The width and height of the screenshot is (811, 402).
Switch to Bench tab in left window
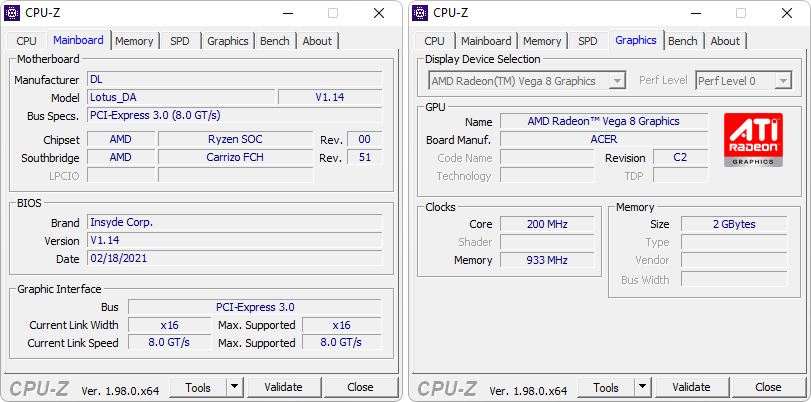[x=275, y=41]
